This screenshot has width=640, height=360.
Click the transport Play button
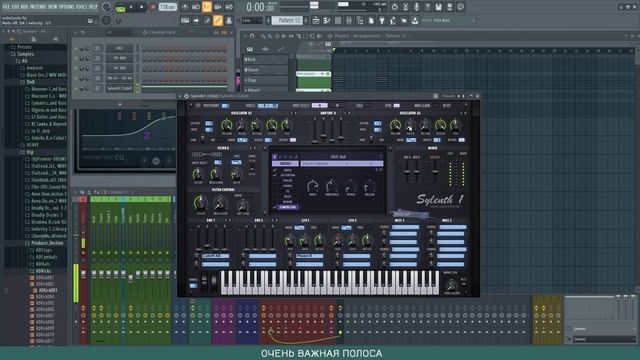tap(131, 7)
